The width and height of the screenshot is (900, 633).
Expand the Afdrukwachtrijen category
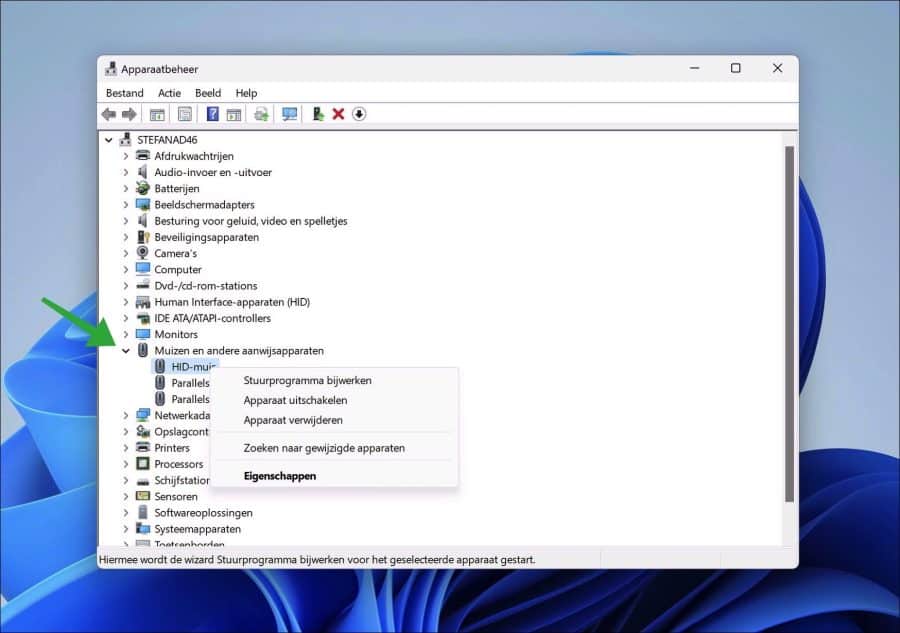[126, 156]
